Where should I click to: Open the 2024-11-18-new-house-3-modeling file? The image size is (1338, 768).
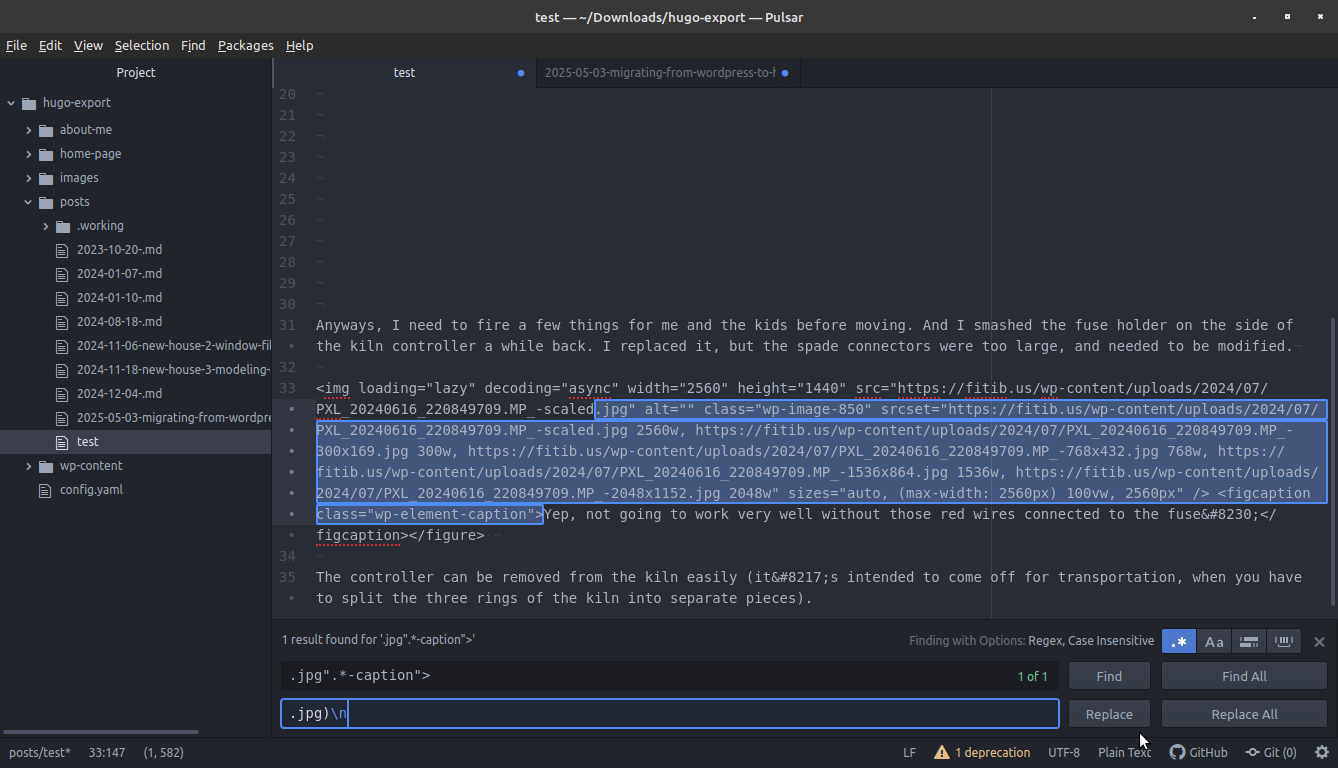coord(174,370)
